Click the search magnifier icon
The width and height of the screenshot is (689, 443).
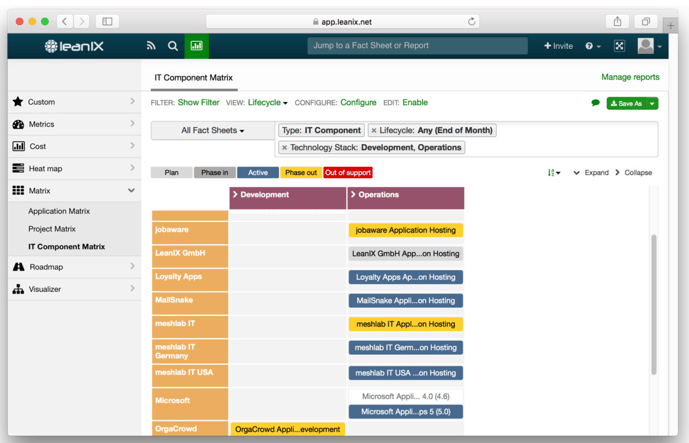[173, 46]
